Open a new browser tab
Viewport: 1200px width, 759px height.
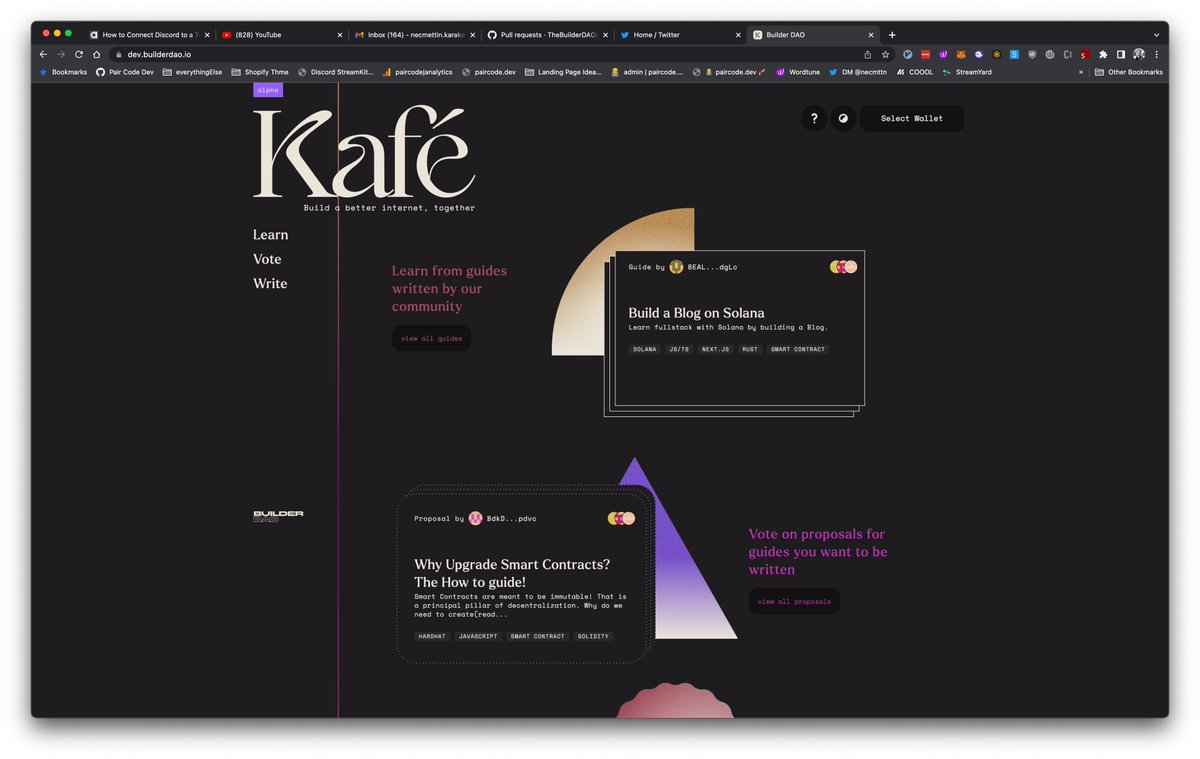[892, 35]
